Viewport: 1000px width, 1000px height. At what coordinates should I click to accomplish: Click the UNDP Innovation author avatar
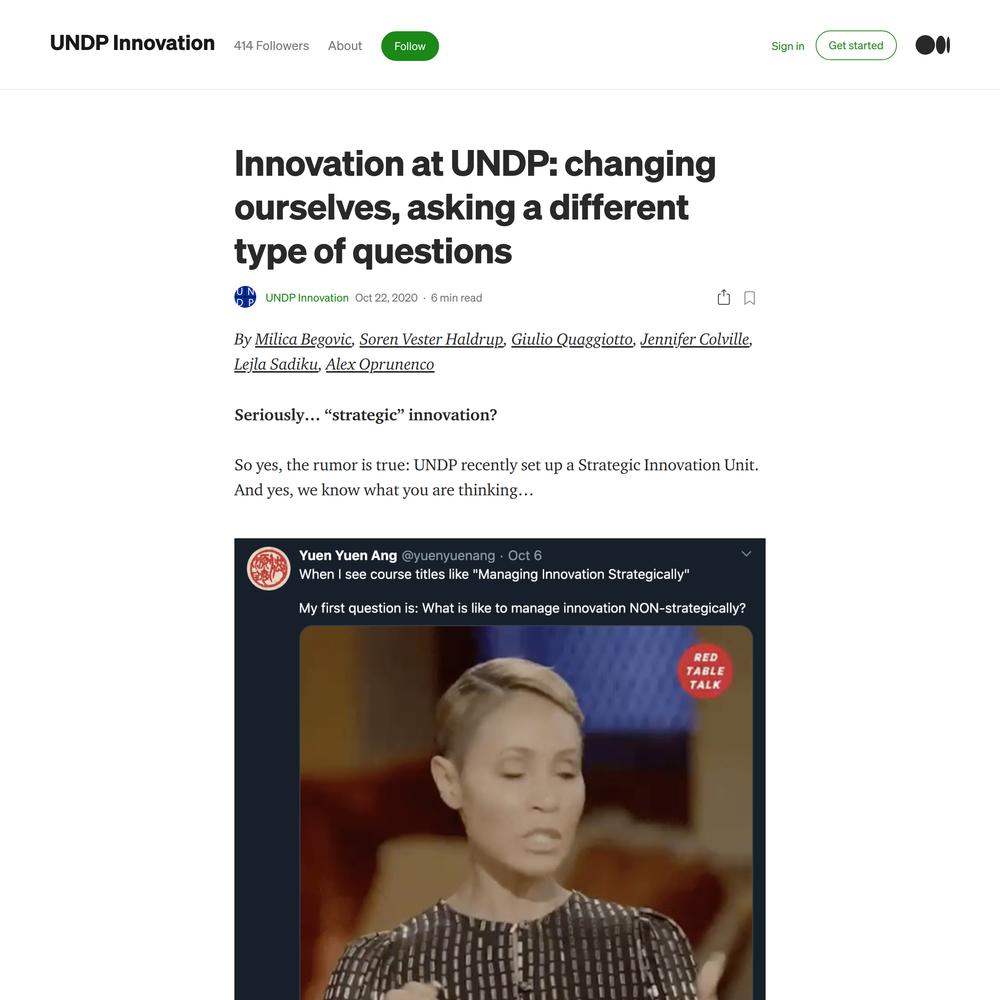pos(246,297)
